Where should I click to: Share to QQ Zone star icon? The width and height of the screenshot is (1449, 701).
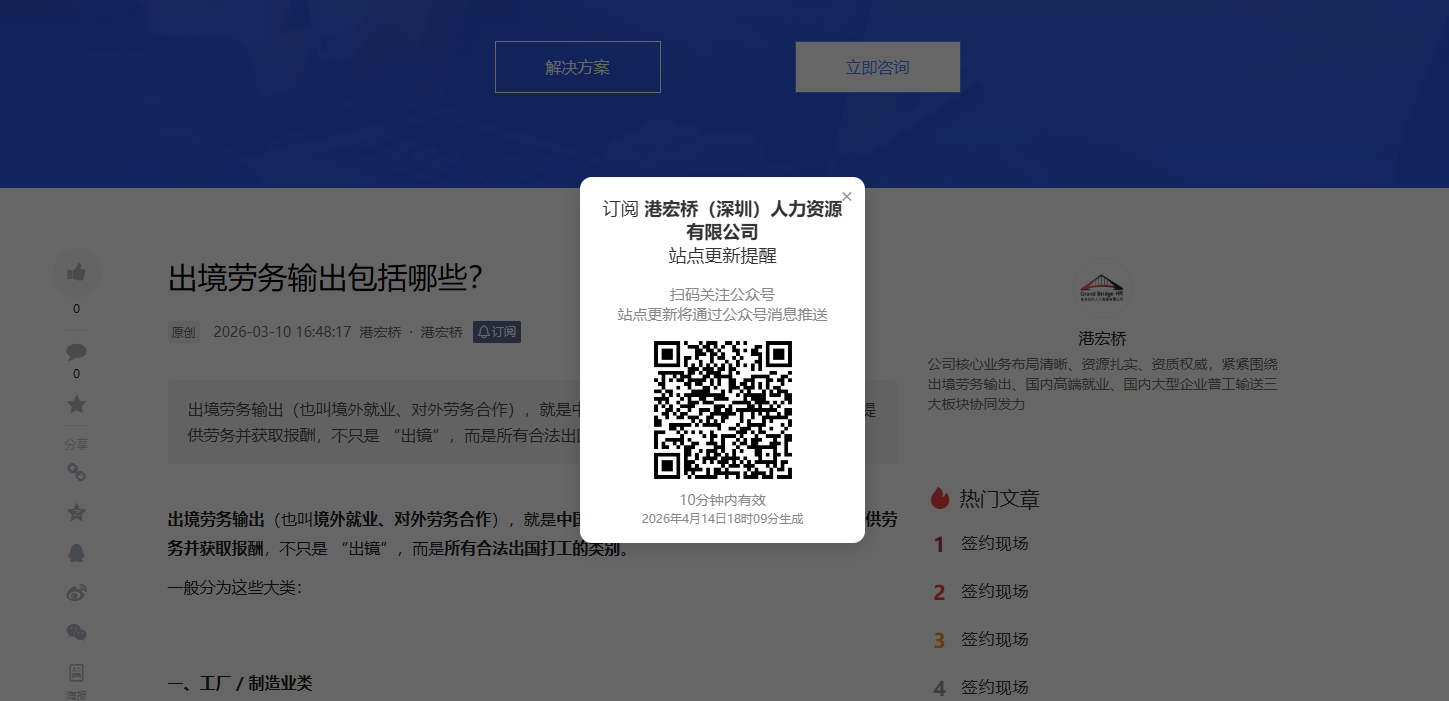tap(76, 512)
